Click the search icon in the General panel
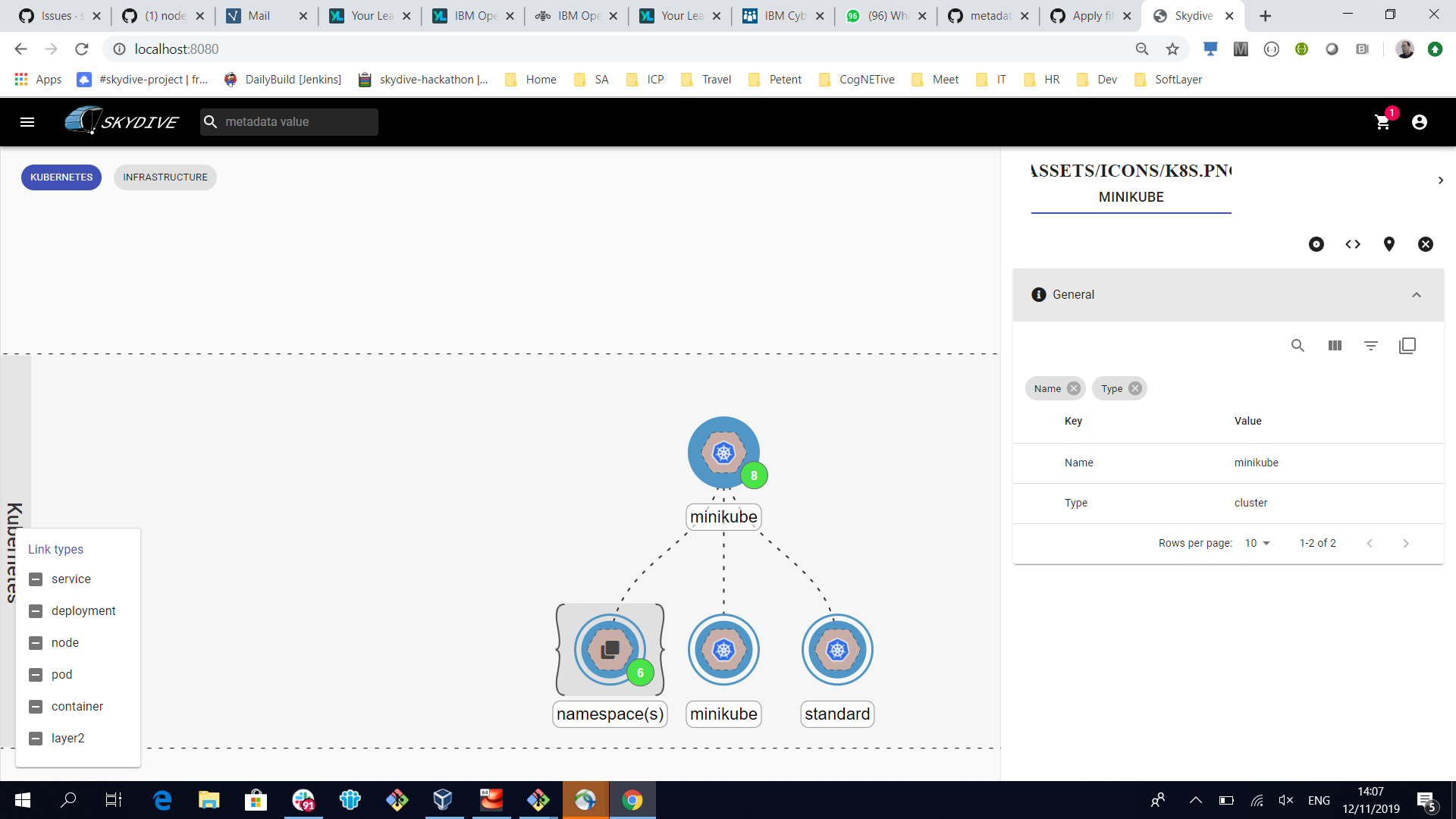Screen dimensions: 1456x819 [1298, 345]
